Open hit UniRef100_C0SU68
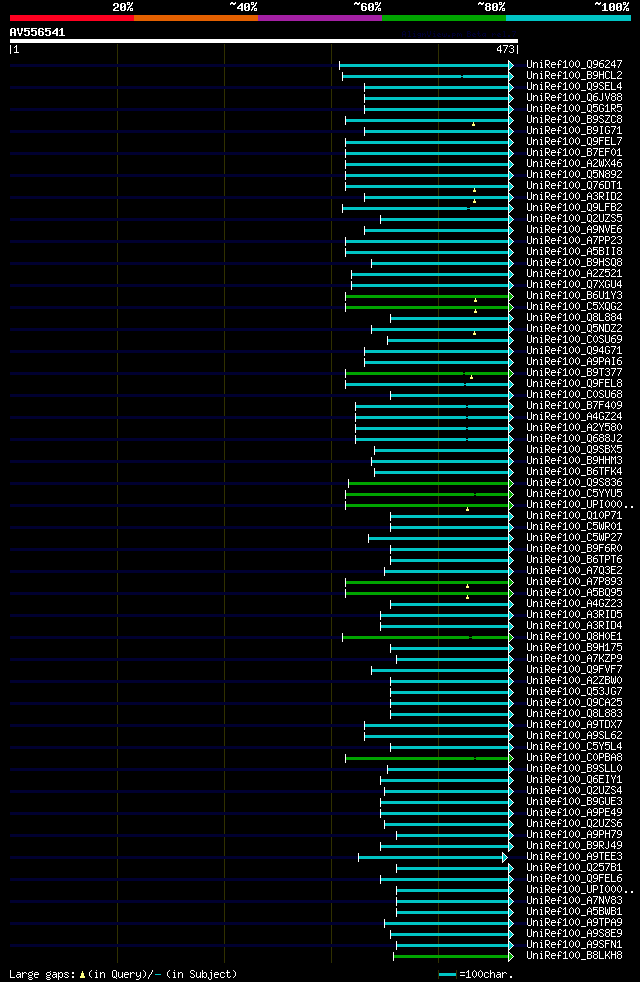 (x=574, y=395)
